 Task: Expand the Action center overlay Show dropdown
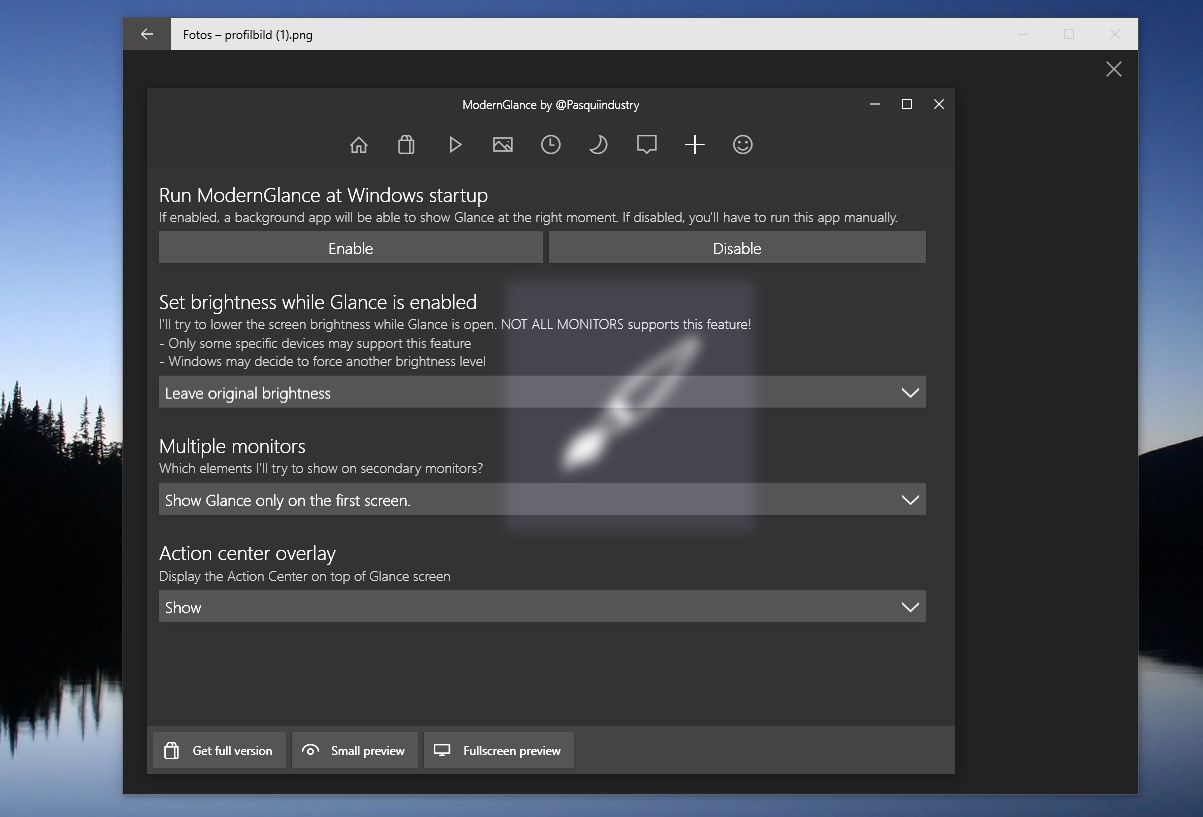click(542, 607)
